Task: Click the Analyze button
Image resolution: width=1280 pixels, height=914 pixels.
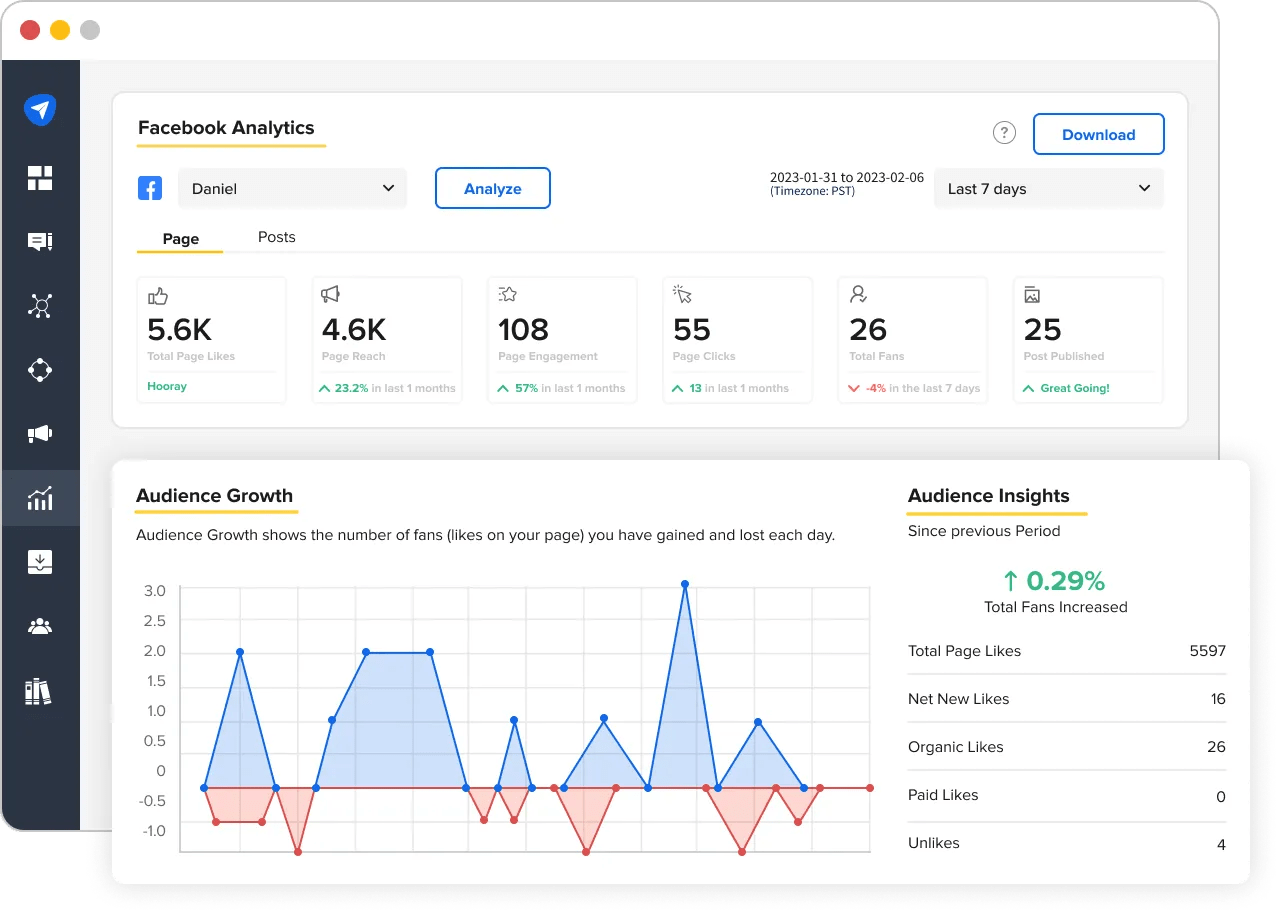Action: click(x=492, y=188)
